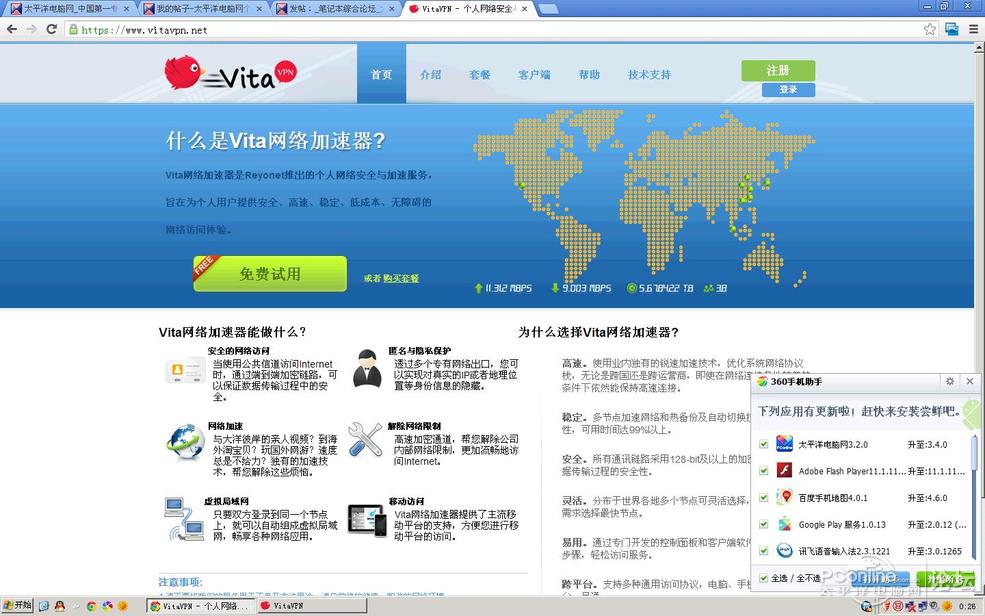
Task: Open the 套餐 navigation item
Action: pyautogui.click(x=479, y=75)
